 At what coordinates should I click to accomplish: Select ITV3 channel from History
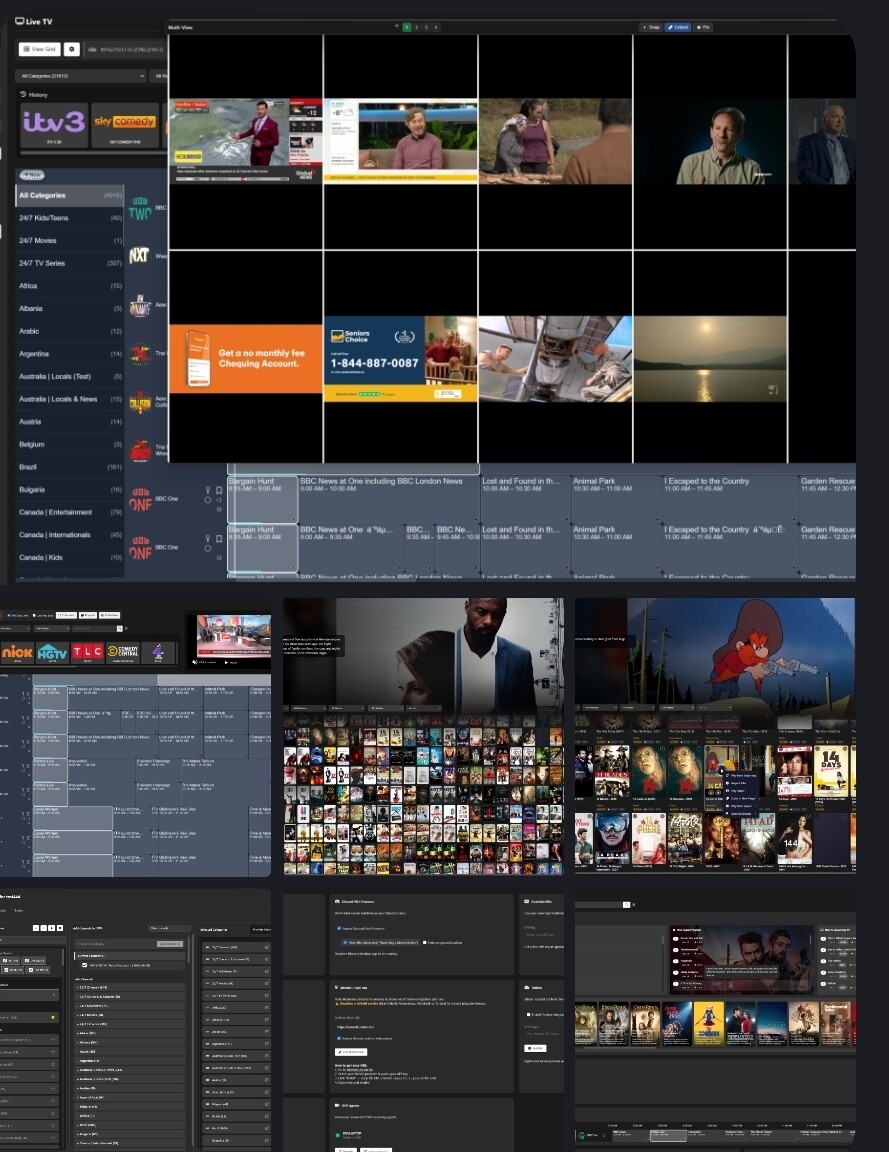coord(53,123)
